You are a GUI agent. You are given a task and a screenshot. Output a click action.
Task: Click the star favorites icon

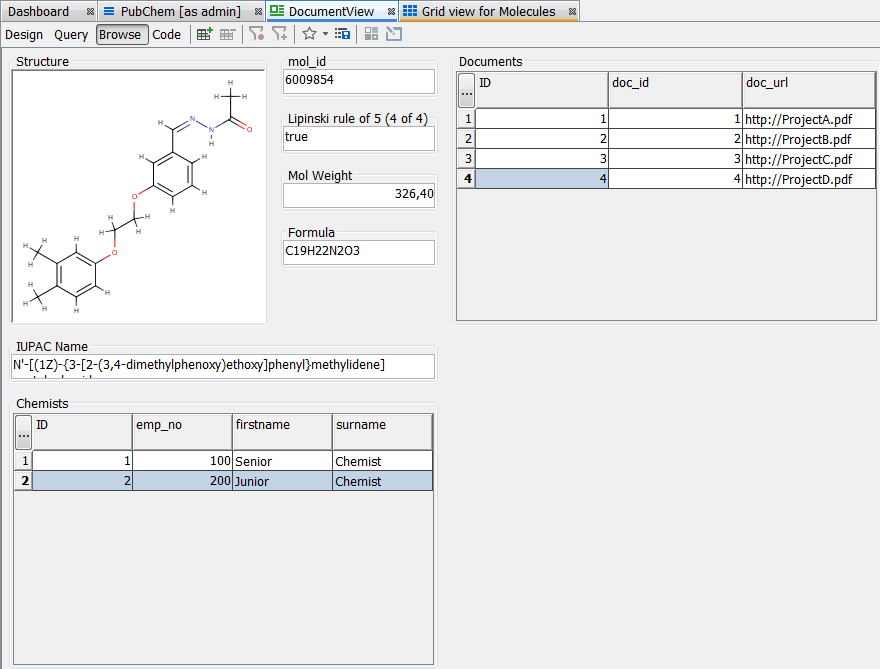pyautogui.click(x=309, y=34)
